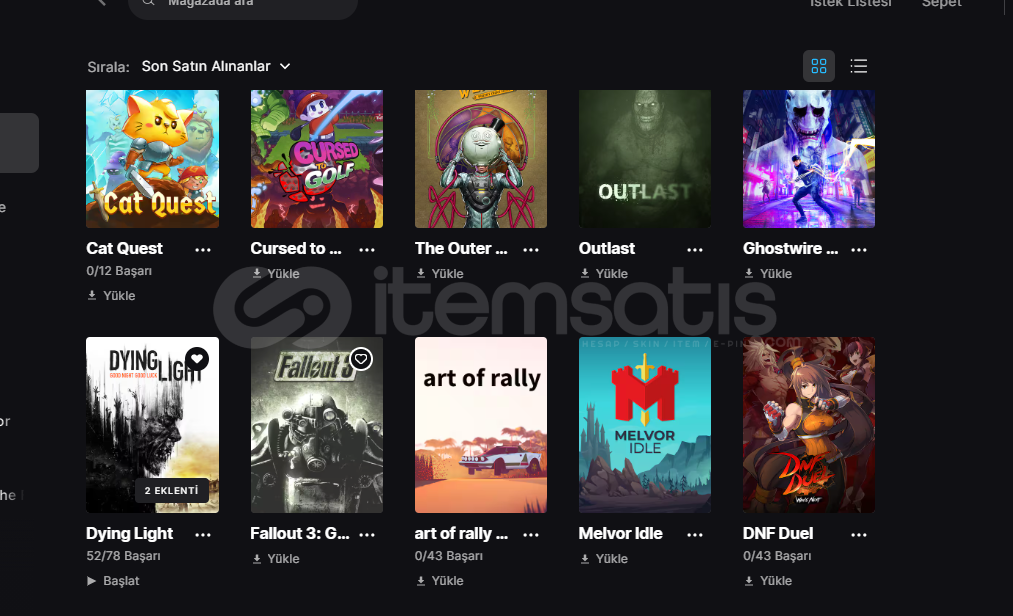The height and width of the screenshot is (616, 1013).
Task: Toggle favorite heart on Fallout 3
Action: pos(361,359)
